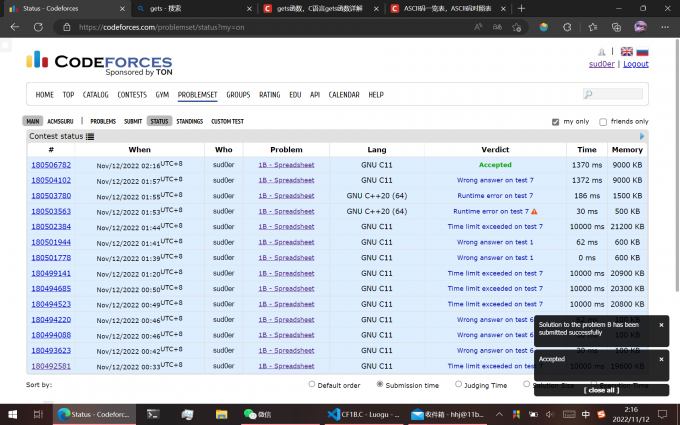
Task: Switch site language to the Russian flag
Action: pyautogui.click(x=642, y=51)
